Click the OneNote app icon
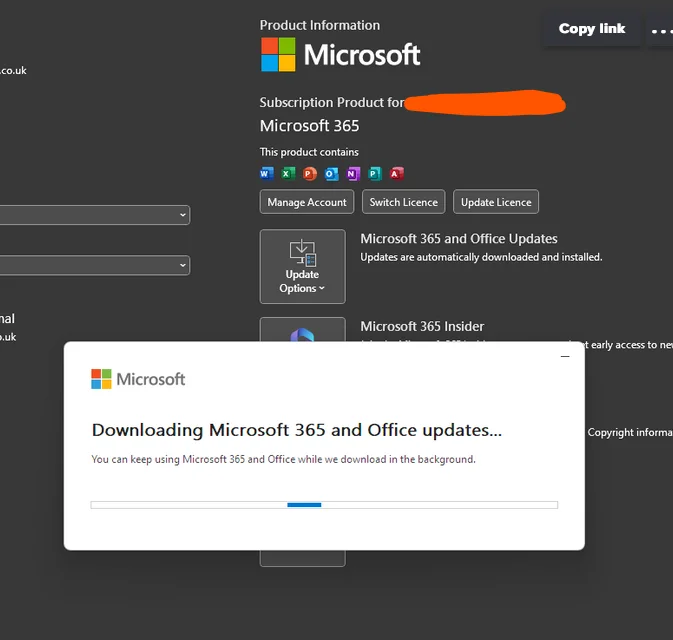The height and width of the screenshot is (640, 673). [x=353, y=173]
